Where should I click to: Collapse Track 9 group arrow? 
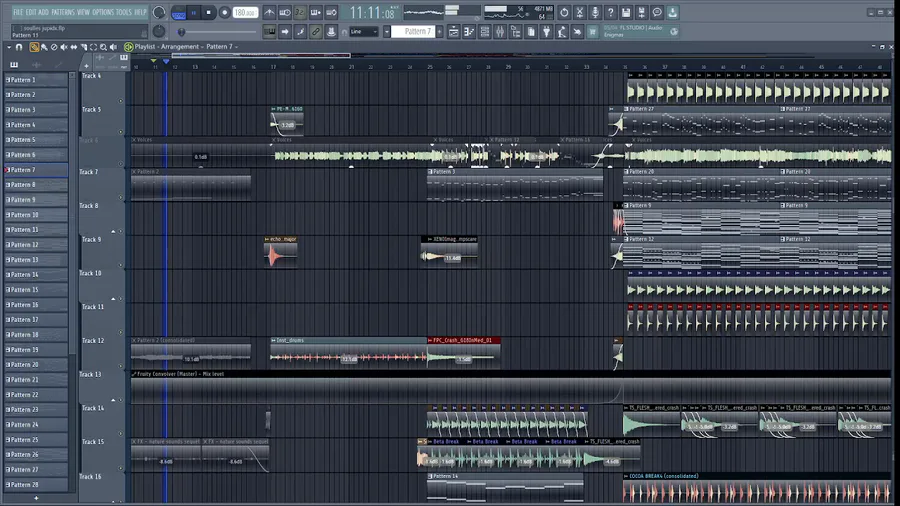pyautogui.click(x=113, y=231)
